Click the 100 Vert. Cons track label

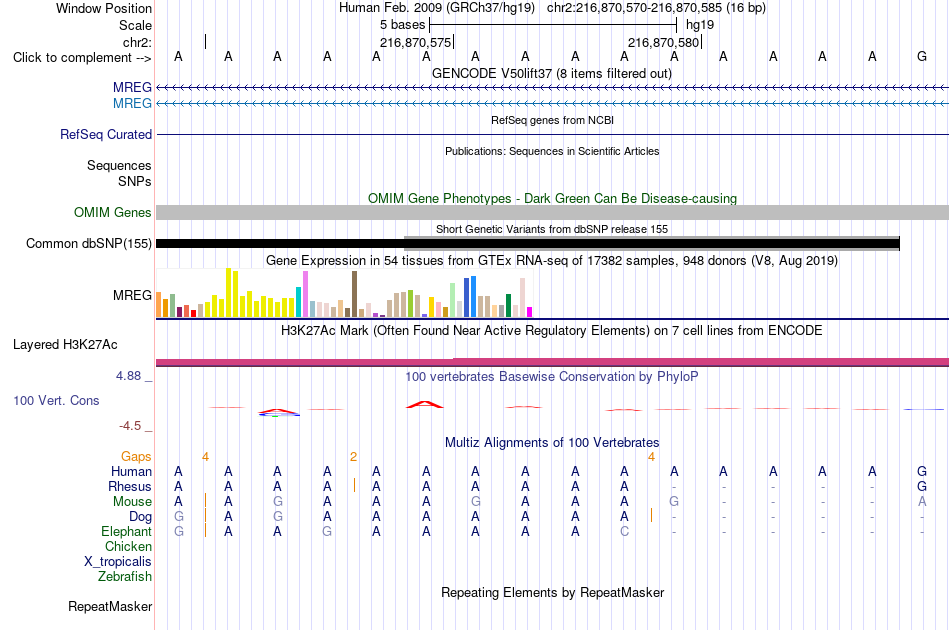pyautogui.click(x=56, y=400)
